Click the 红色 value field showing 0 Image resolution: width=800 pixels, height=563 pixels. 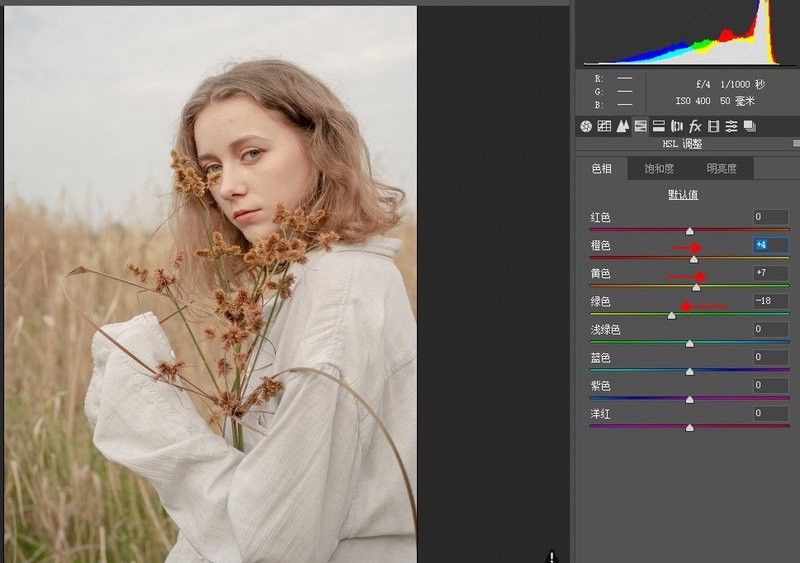coord(771,217)
